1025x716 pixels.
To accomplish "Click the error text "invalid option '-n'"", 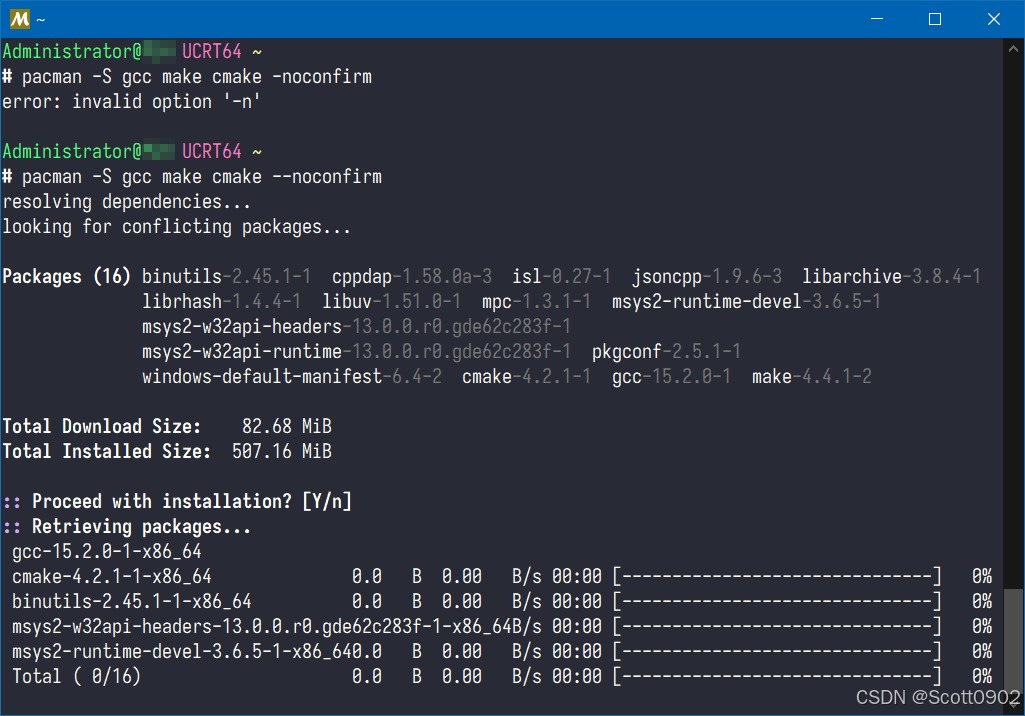I will [x=166, y=102].
